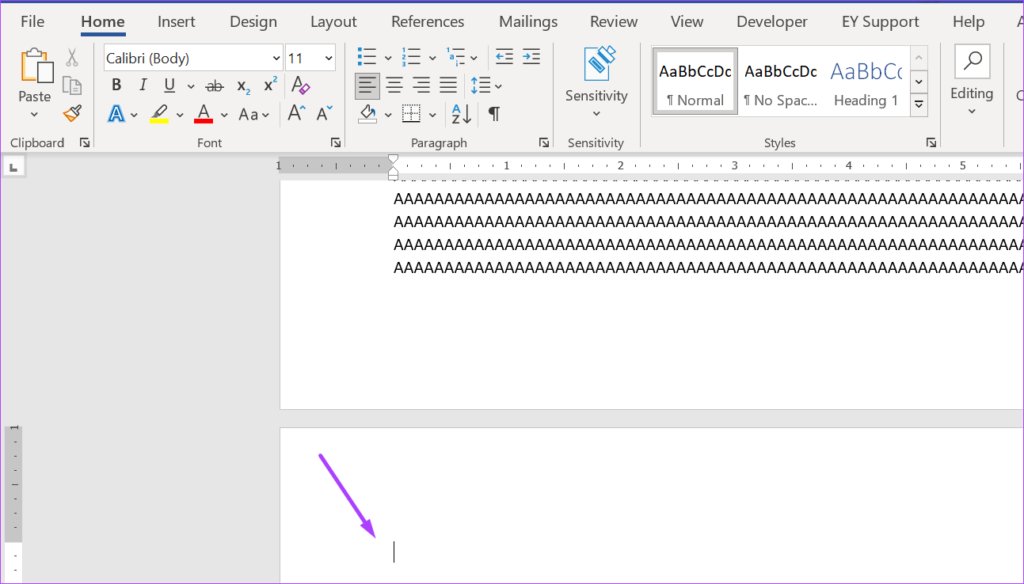1024x584 pixels.
Task: Pick the yellow text highlight color
Action: coord(160,114)
